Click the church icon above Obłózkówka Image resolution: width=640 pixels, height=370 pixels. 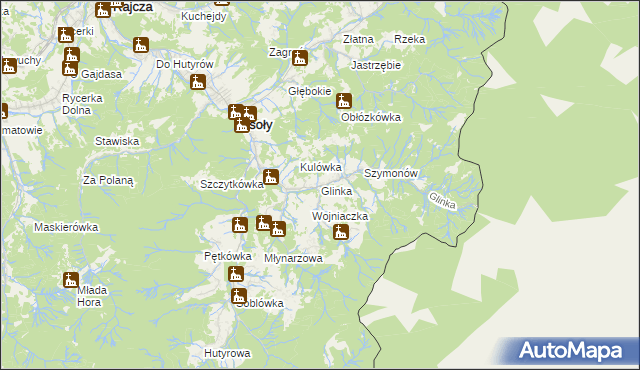[x=344, y=101]
